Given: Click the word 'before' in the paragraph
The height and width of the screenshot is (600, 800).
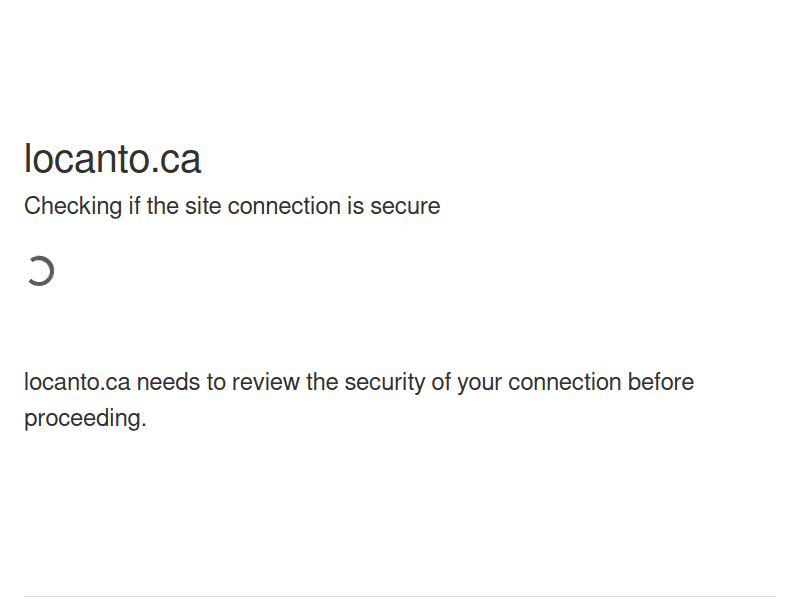Looking at the screenshot, I should click(x=661, y=382).
